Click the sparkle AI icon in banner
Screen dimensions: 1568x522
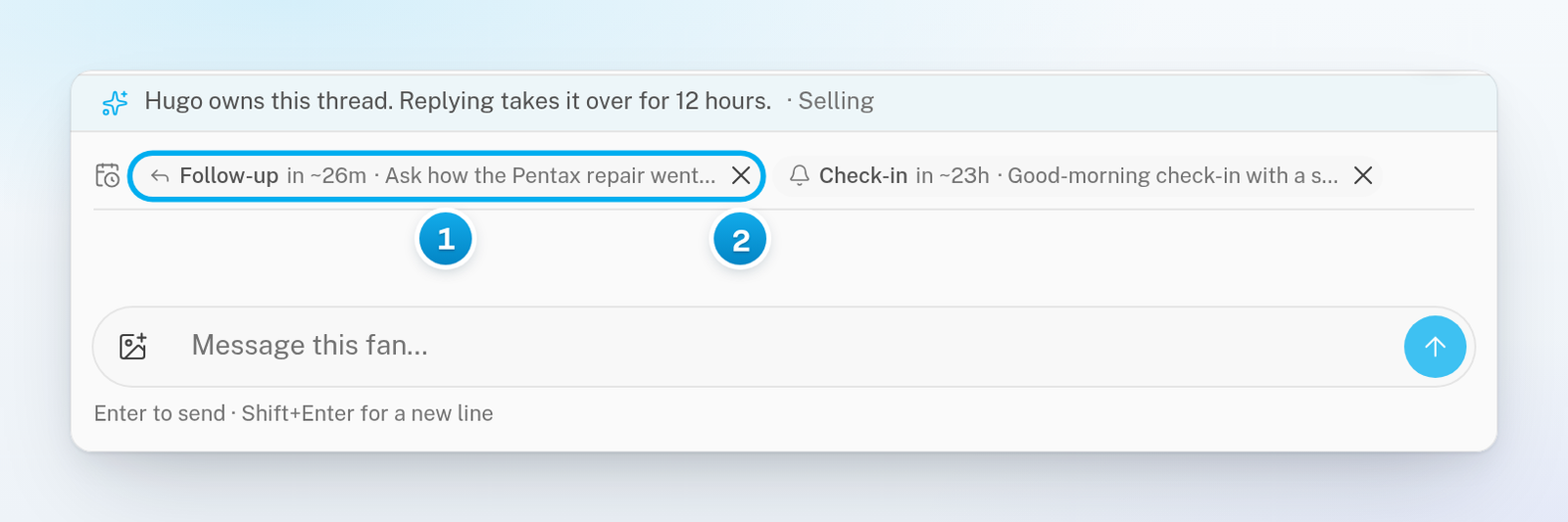[115, 102]
